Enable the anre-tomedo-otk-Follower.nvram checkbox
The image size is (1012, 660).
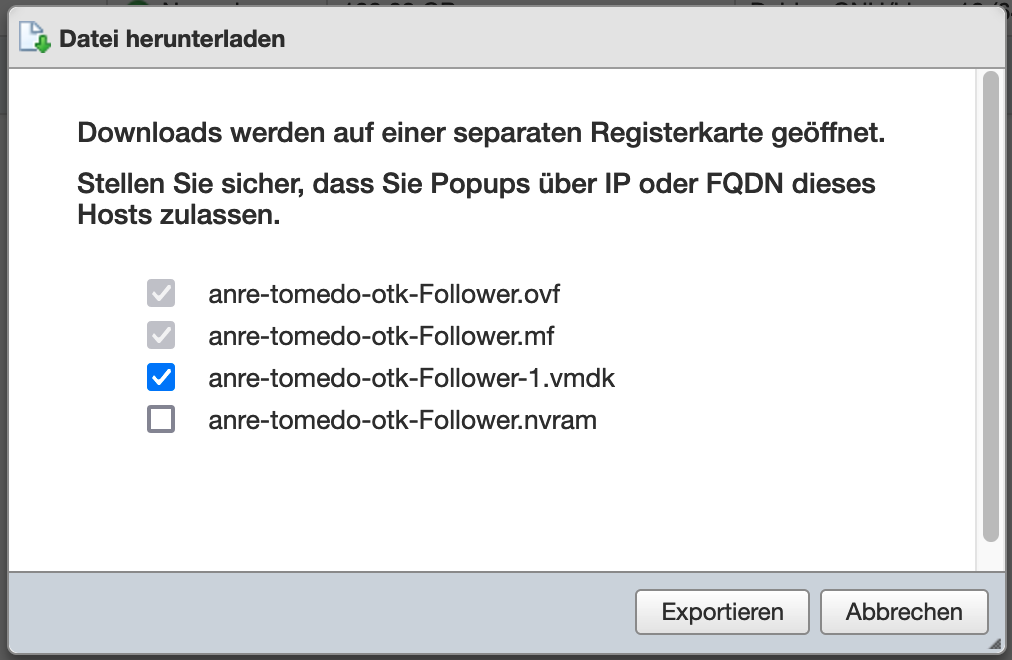pyautogui.click(x=161, y=419)
